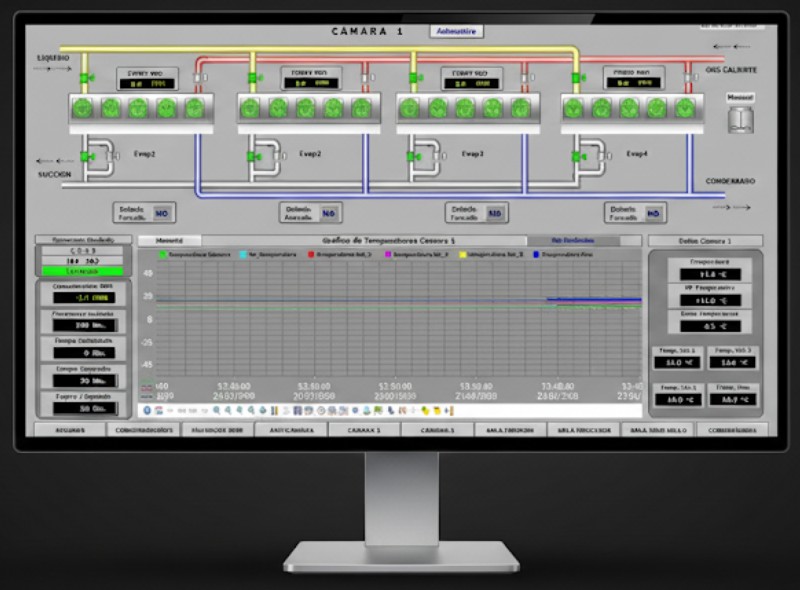The height and width of the screenshot is (590, 800).
Task: Toggle forced defrost NO for Evap4
Action: pos(653,213)
